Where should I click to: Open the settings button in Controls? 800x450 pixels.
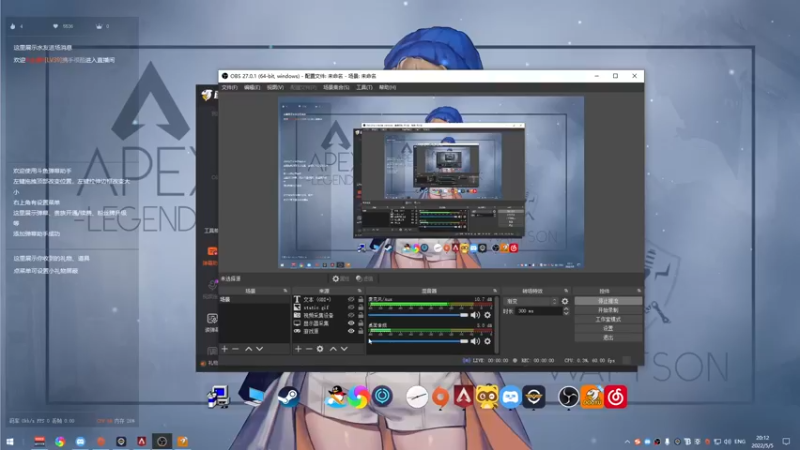pos(608,329)
